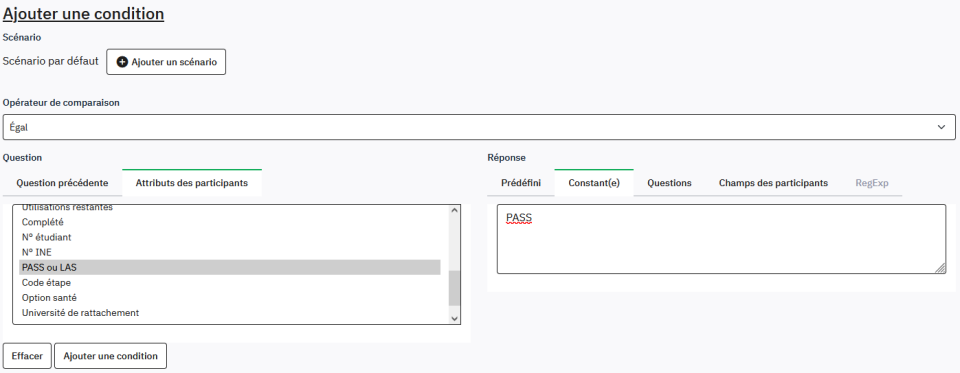
Task: Click the chevron arrow of the Égal selector
Action: [941, 127]
